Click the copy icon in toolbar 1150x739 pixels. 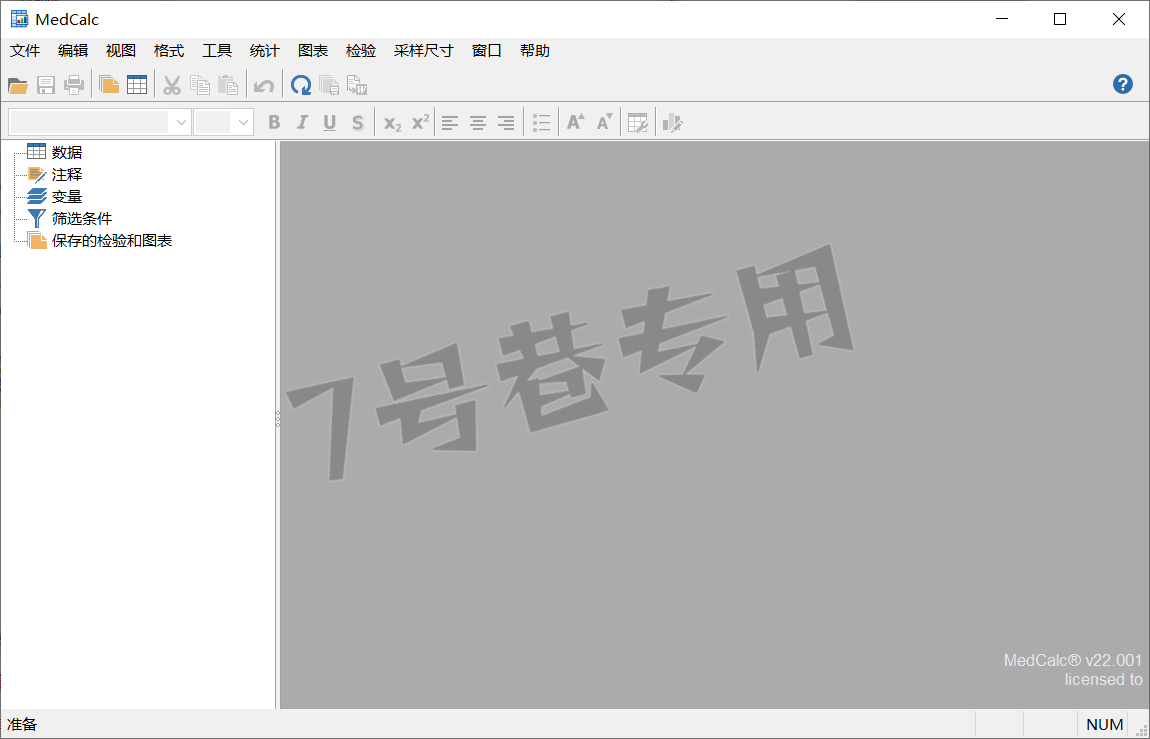coord(199,85)
